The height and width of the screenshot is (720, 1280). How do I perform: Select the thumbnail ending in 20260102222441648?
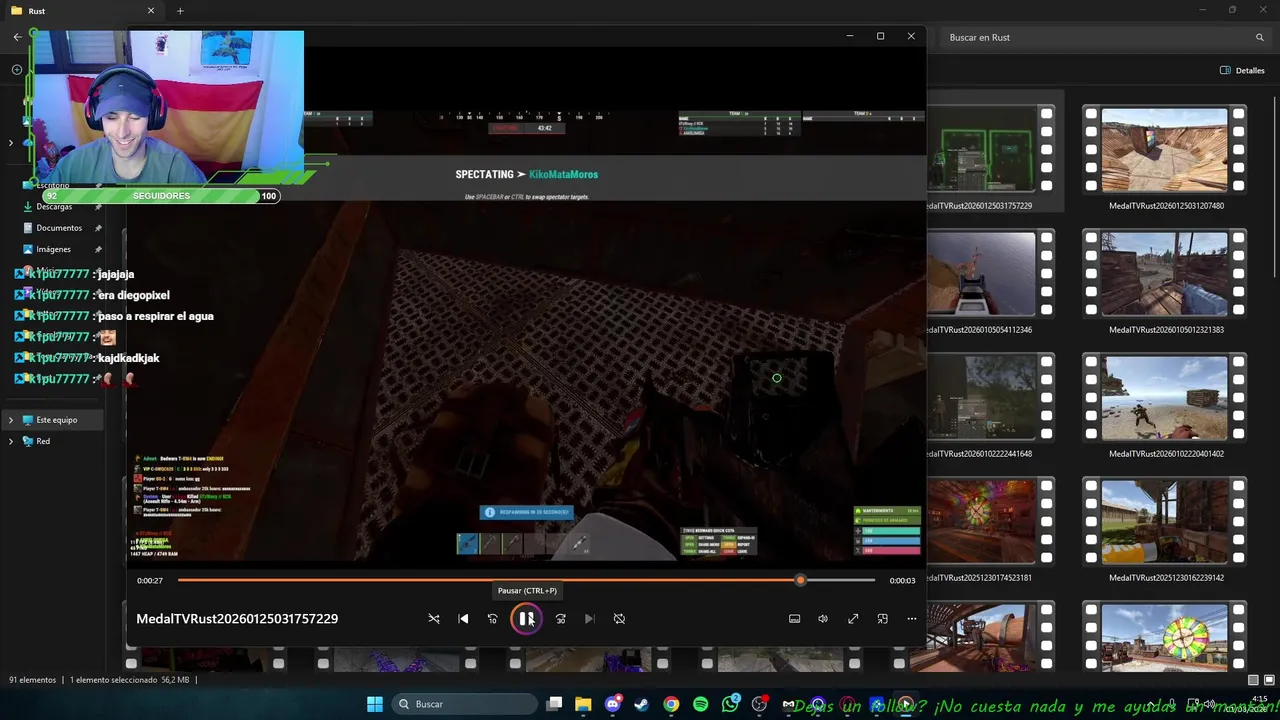[990, 398]
